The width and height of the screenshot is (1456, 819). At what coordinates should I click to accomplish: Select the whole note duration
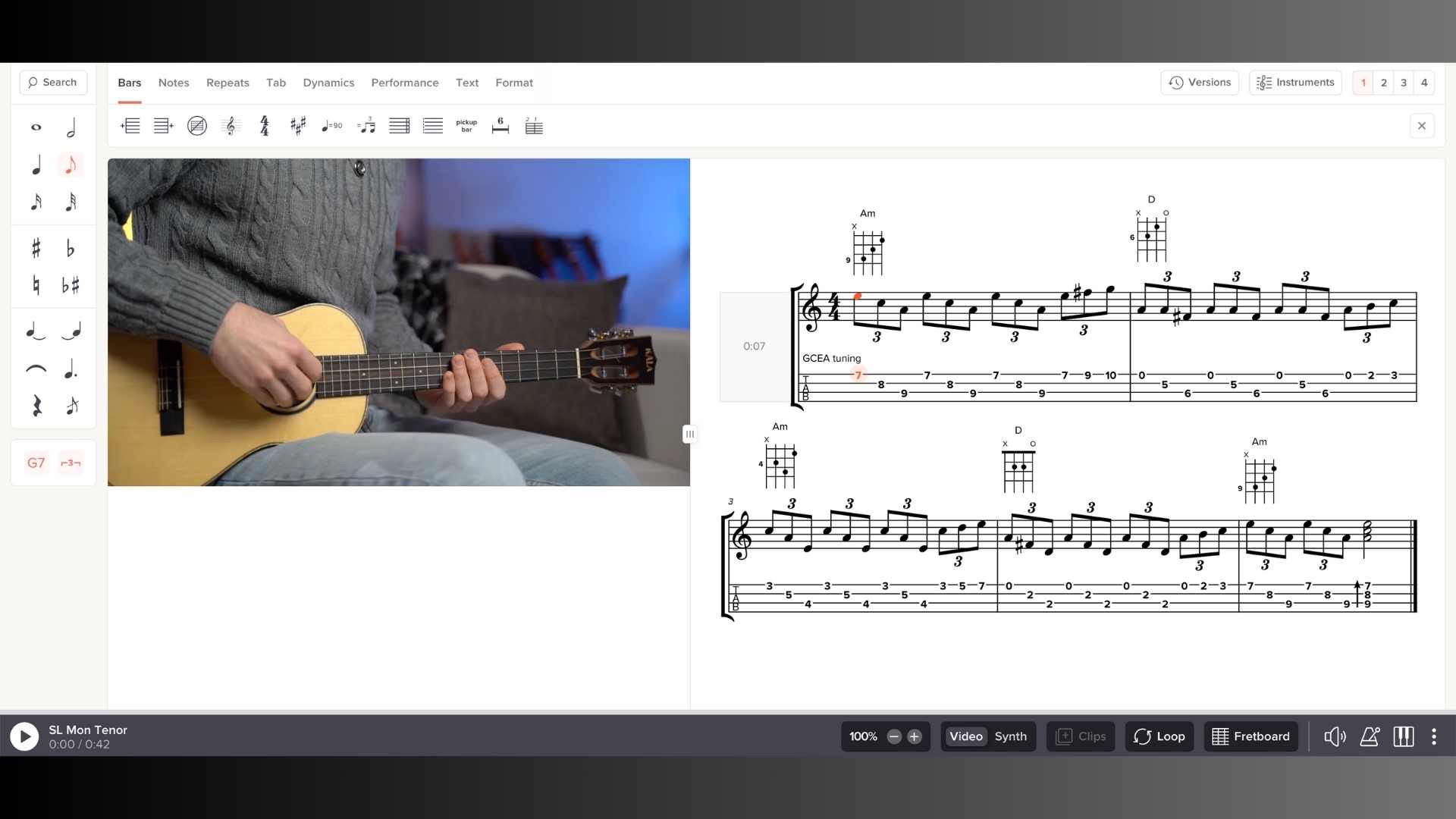36,127
